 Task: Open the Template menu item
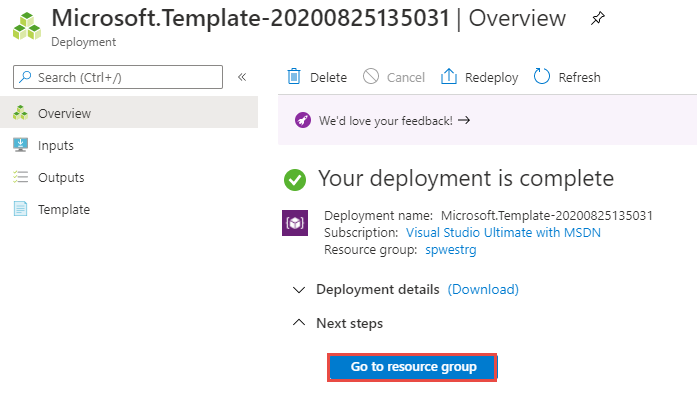[x=63, y=209]
